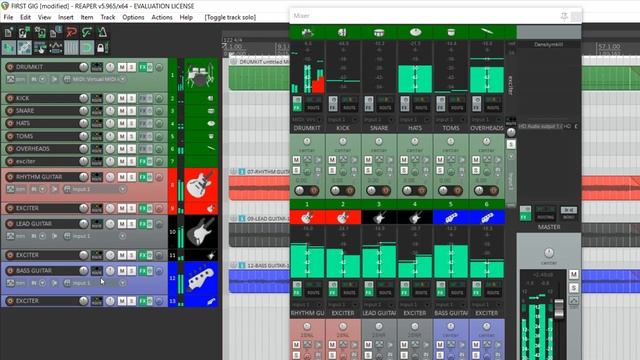Open the Track menu
This screenshot has height=360, width=640.
pyautogui.click(x=108, y=17)
